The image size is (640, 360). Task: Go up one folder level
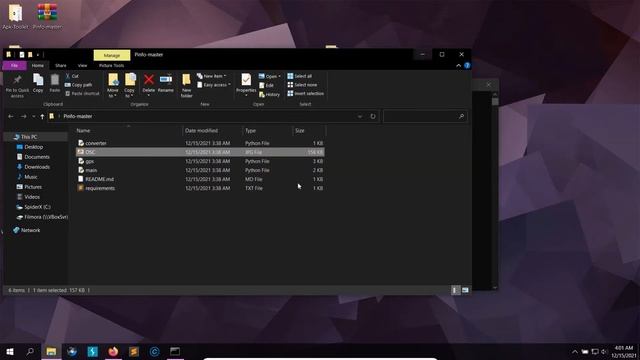[x=42, y=116]
